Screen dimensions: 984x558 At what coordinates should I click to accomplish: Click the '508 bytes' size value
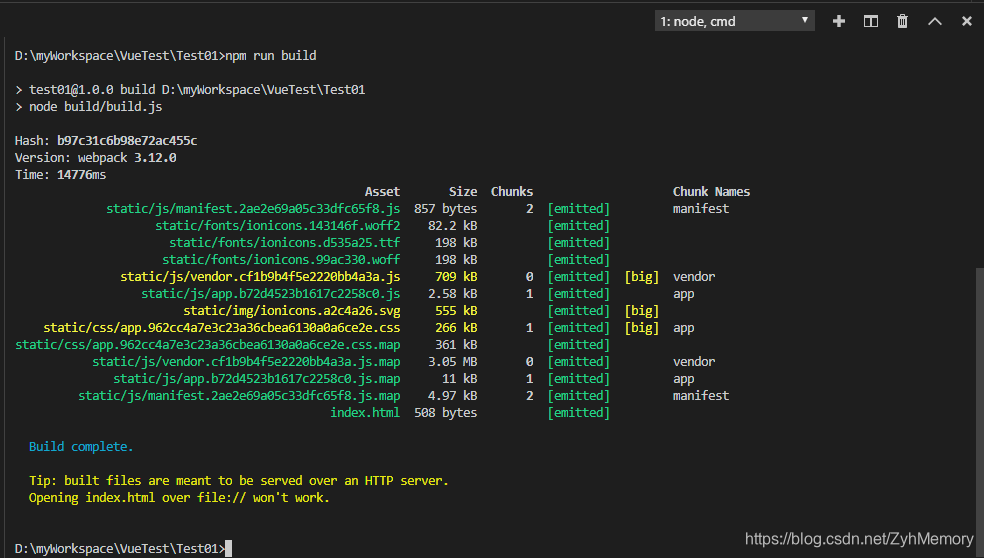point(446,412)
